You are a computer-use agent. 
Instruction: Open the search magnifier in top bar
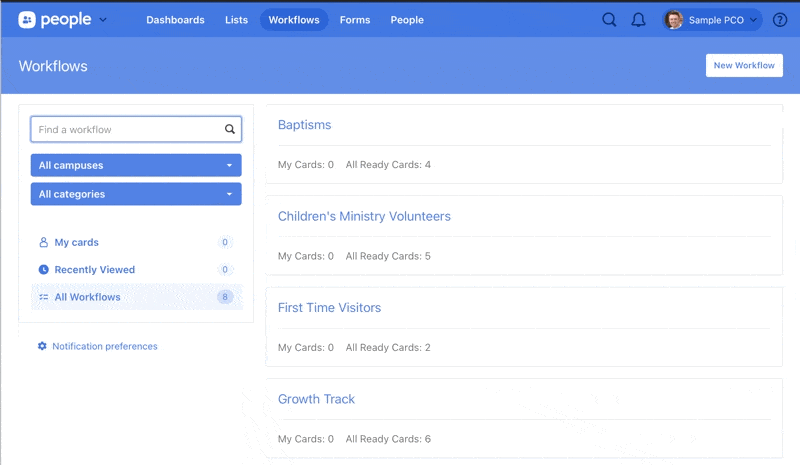609,20
